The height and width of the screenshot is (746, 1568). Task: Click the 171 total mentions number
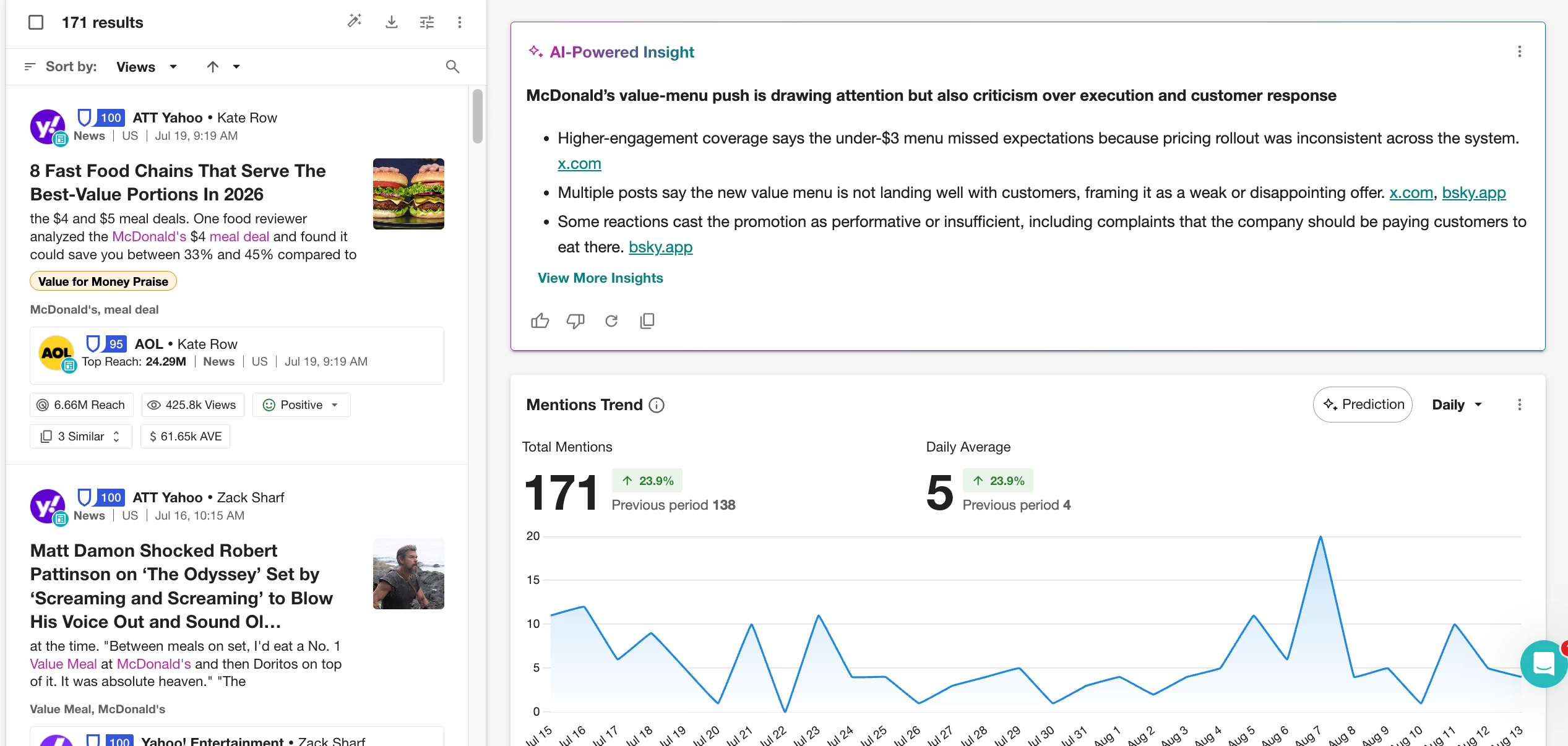(x=561, y=493)
